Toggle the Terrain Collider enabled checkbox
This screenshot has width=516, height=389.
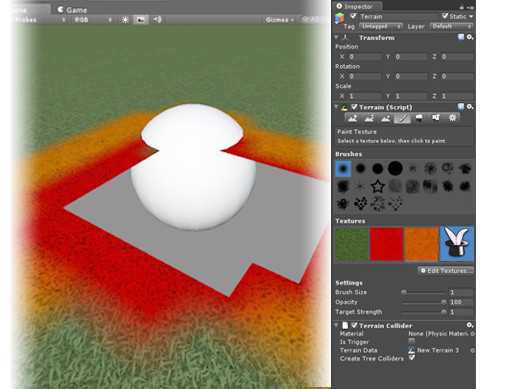[354, 325]
